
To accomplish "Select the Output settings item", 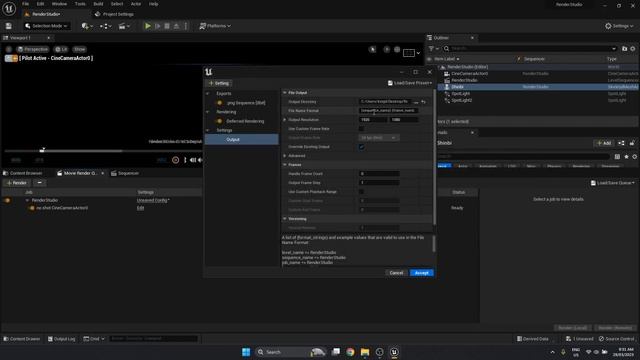I will pos(242,140).
